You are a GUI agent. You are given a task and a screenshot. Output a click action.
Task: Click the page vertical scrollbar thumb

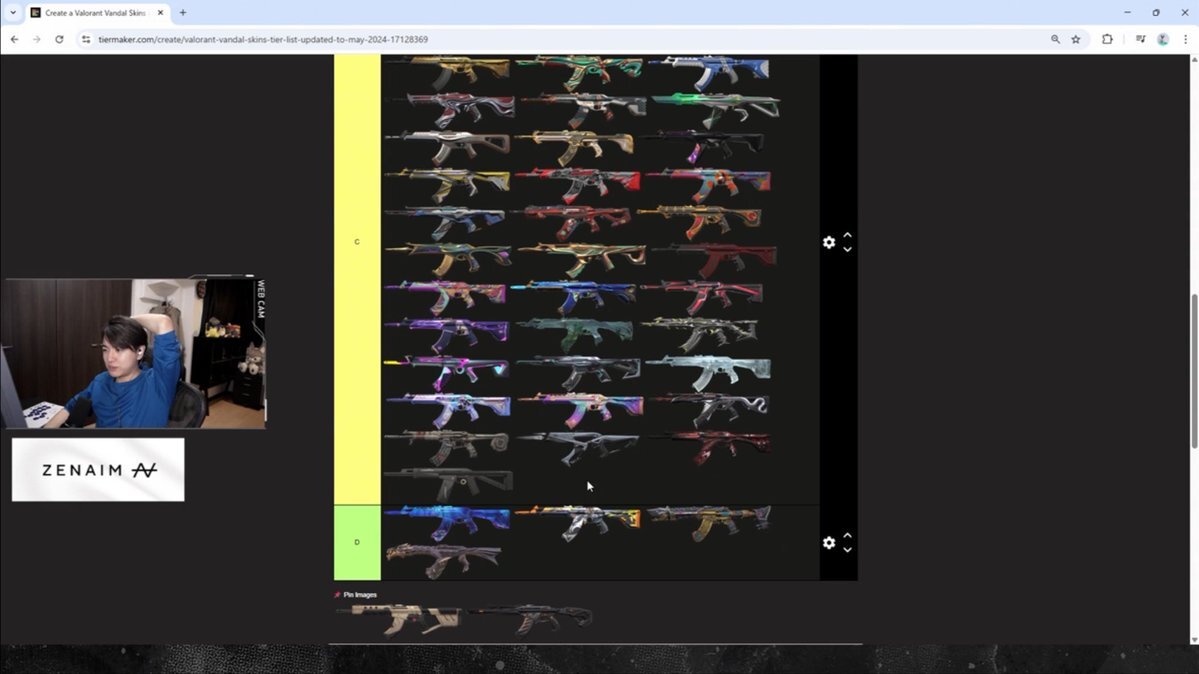pyautogui.click(x=1194, y=371)
